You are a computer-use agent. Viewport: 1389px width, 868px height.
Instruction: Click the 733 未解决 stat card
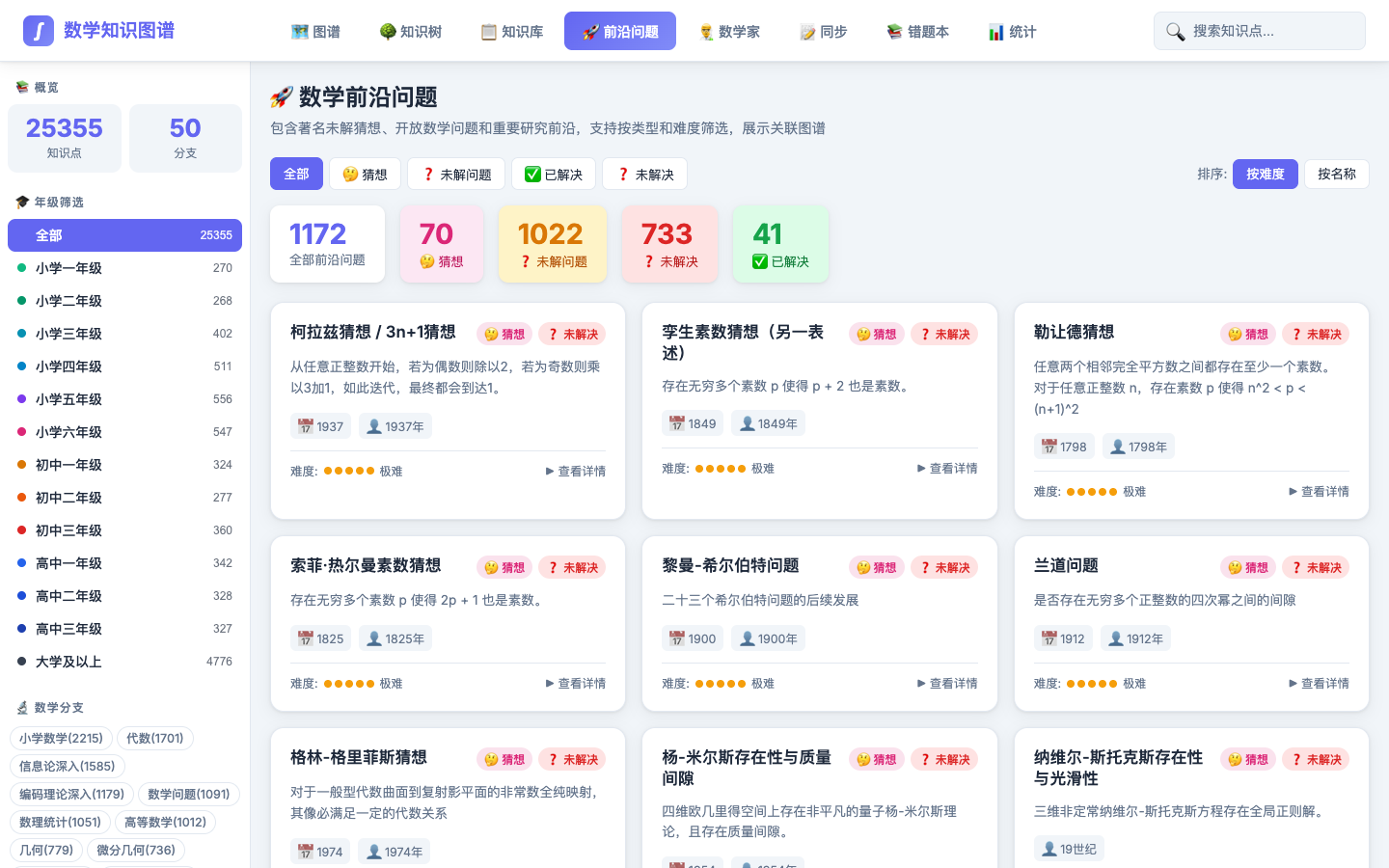tap(670, 244)
